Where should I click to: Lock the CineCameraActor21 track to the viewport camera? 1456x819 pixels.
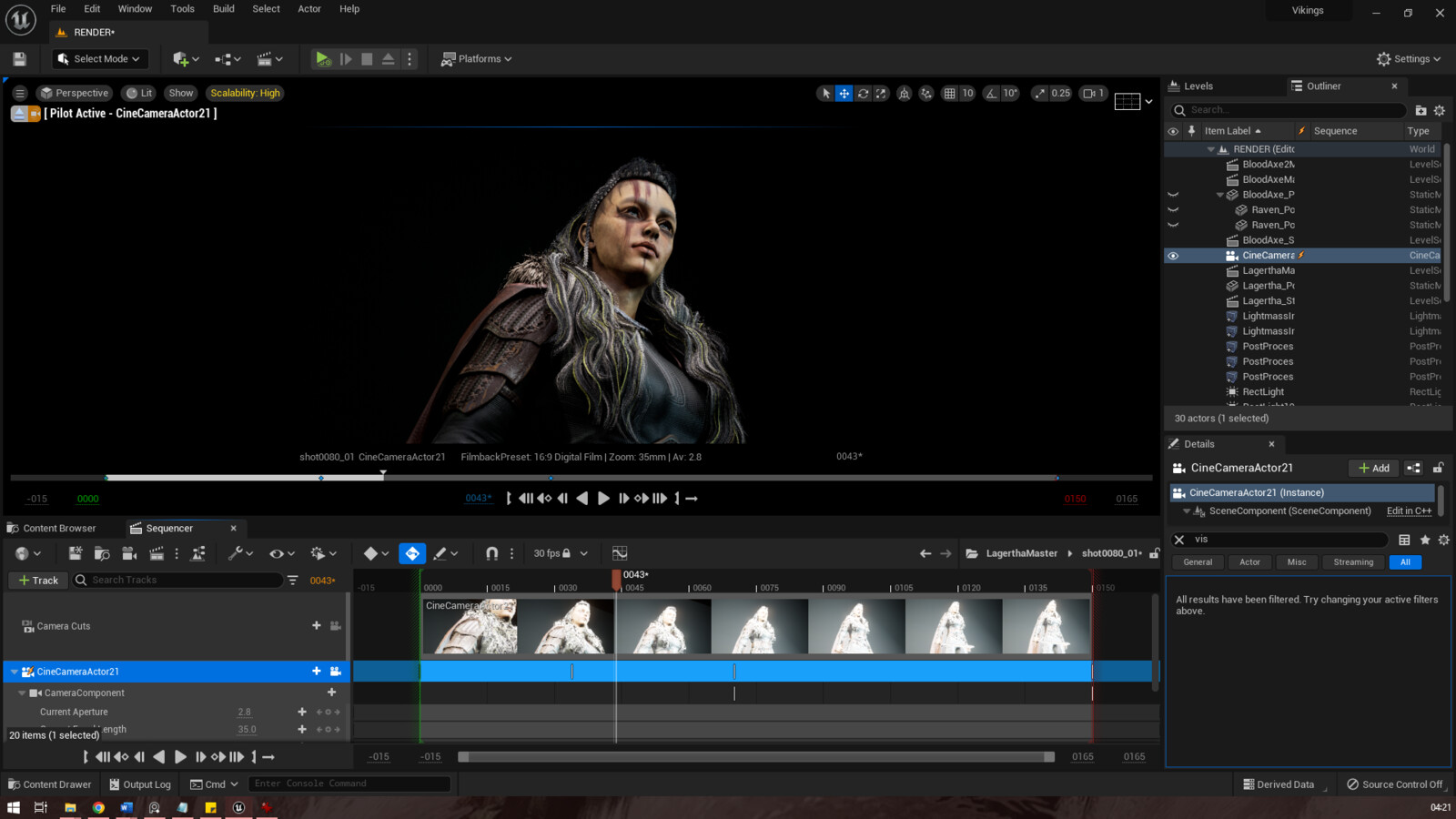click(x=335, y=672)
